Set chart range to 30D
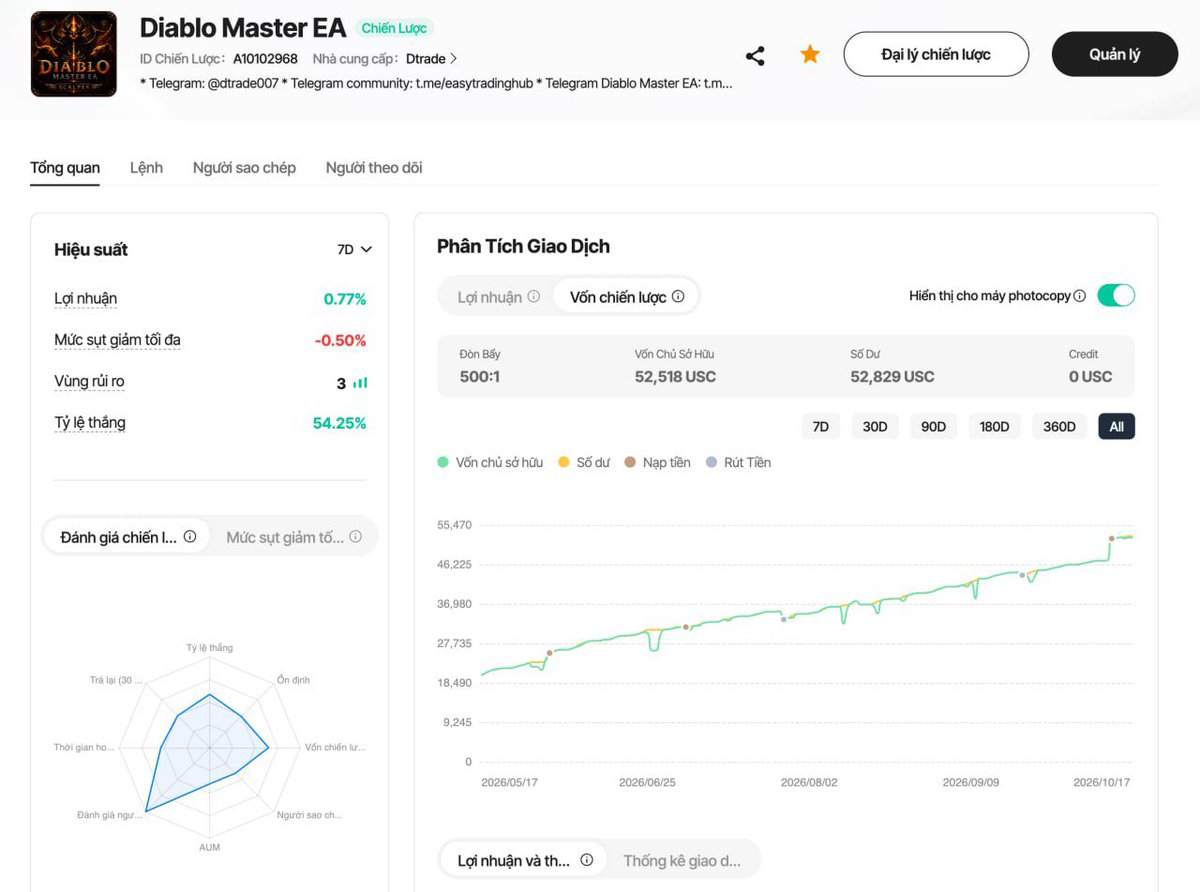This screenshot has width=1200, height=892. pos(875,426)
